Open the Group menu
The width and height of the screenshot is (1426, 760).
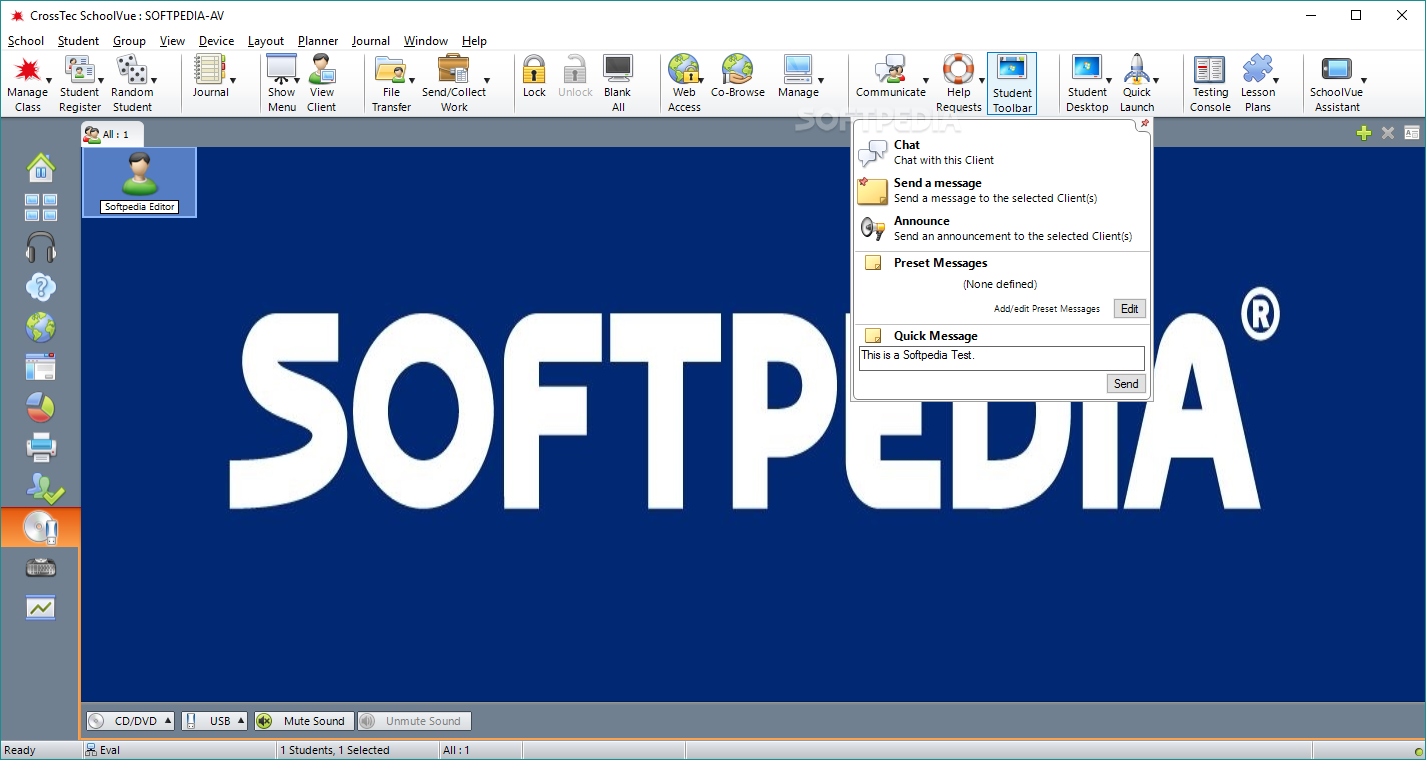[129, 41]
